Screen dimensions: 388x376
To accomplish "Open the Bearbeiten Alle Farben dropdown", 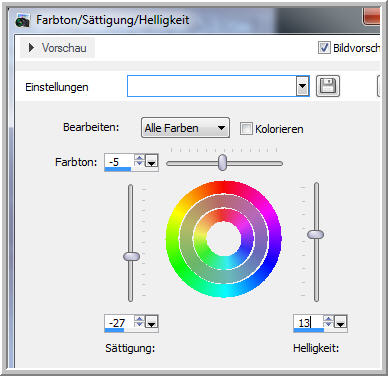I will point(185,128).
